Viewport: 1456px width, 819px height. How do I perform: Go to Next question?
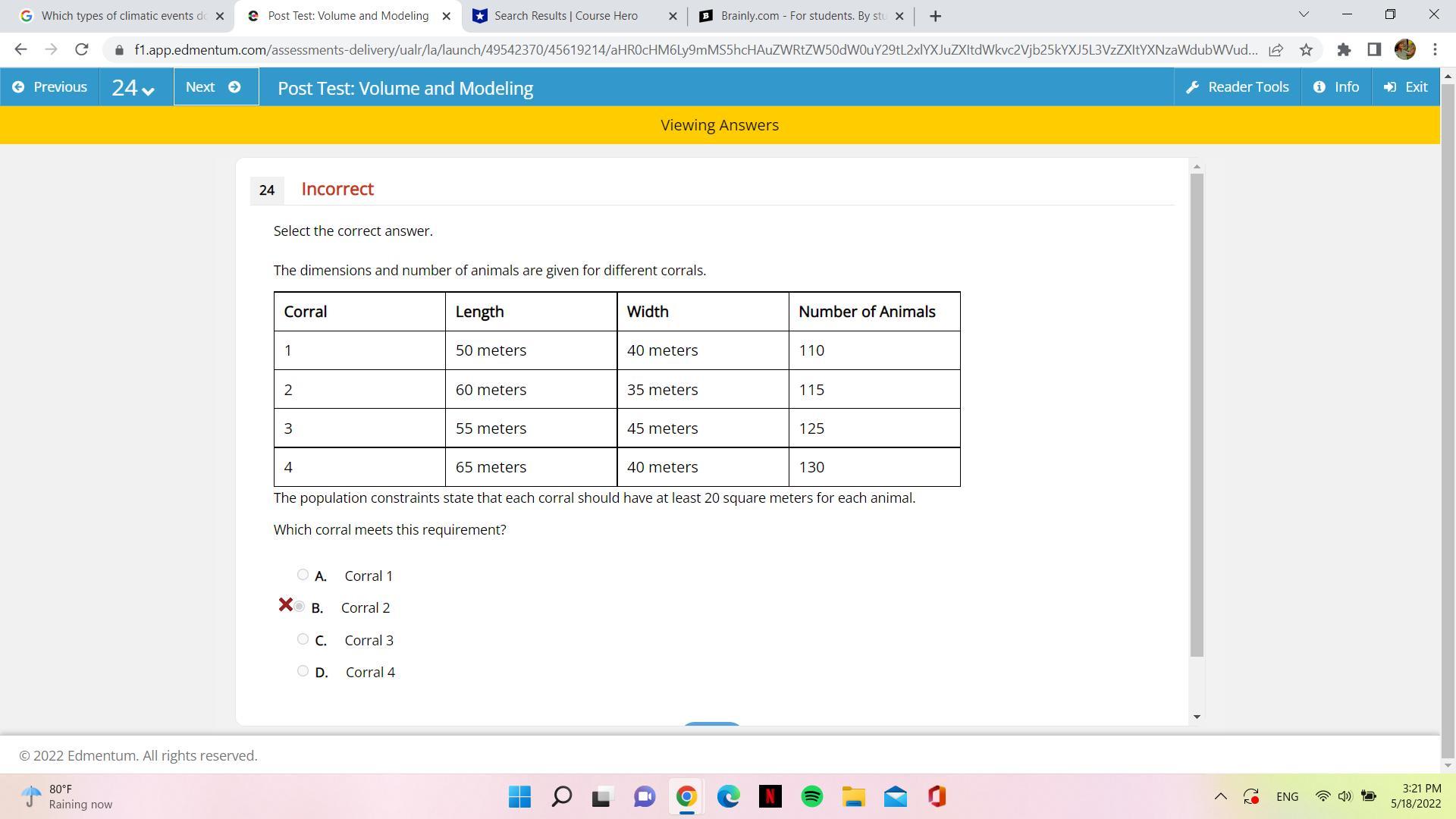pyautogui.click(x=215, y=87)
